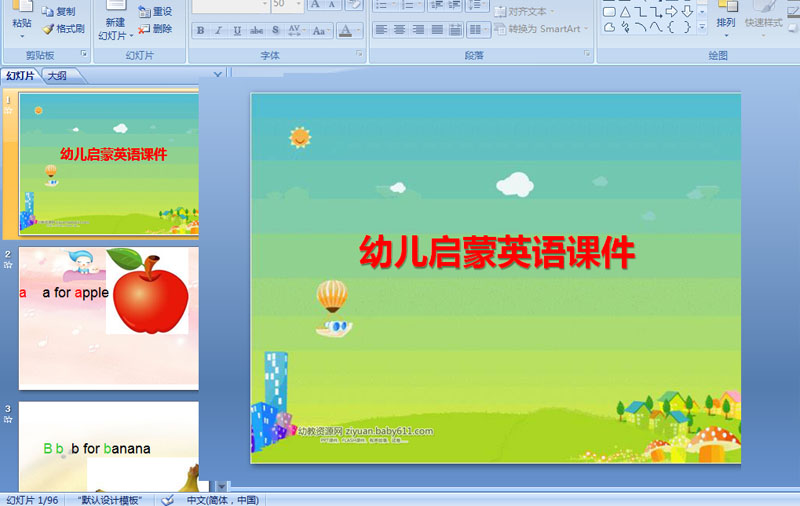Toggle Italic formatting
Image resolution: width=800 pixels, height=506 pixels.
[218, 31]
